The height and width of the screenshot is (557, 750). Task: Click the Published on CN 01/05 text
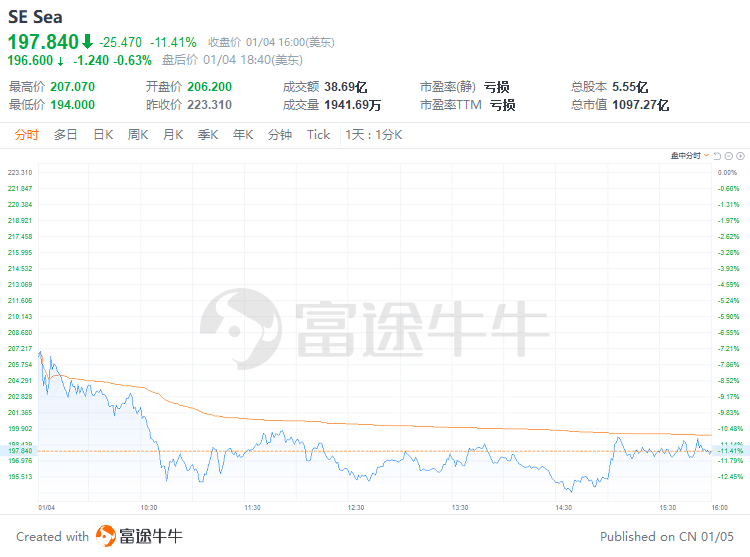[x=667, y=536]
